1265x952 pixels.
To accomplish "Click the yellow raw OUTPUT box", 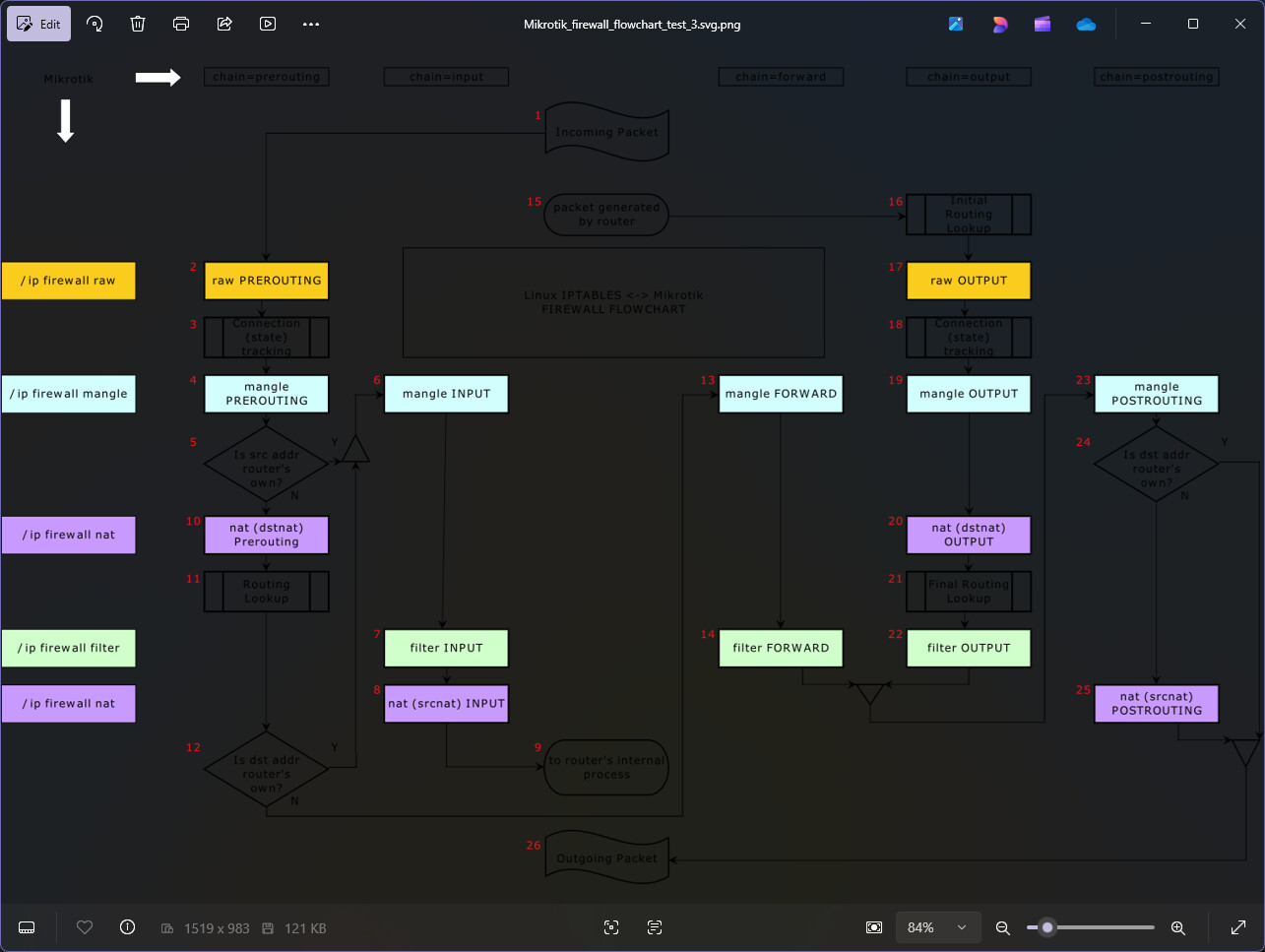I will coord(969,281).
